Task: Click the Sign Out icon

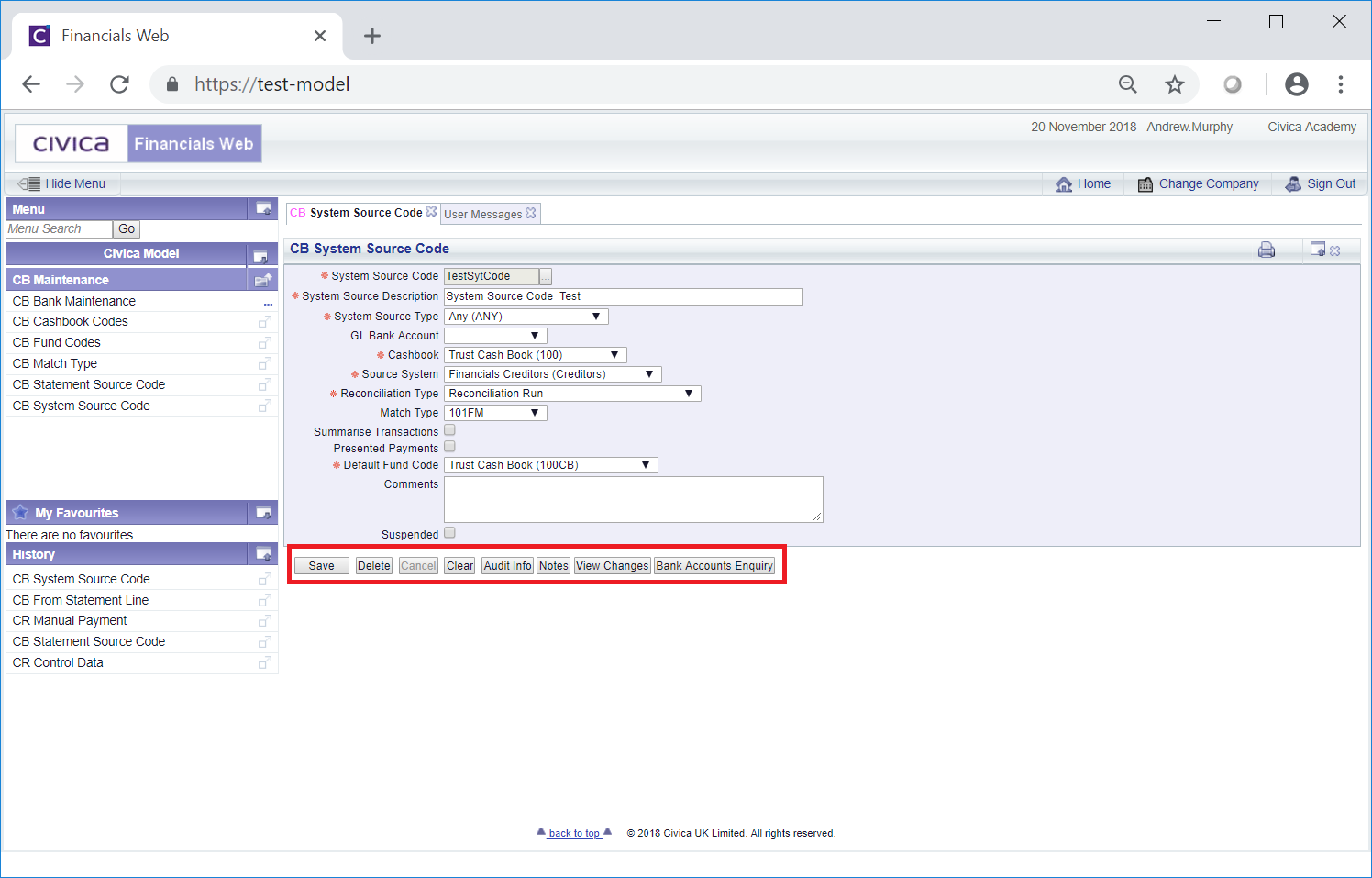Action: 1293,184
